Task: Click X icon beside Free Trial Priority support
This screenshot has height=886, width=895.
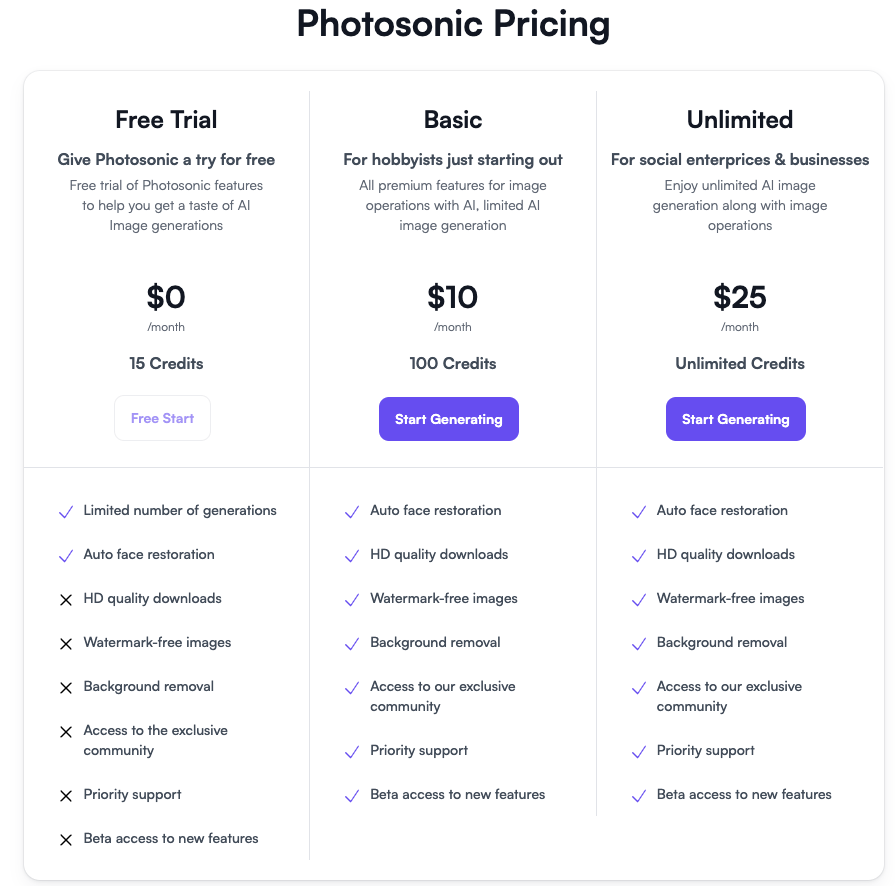Action: click(66, 795)
